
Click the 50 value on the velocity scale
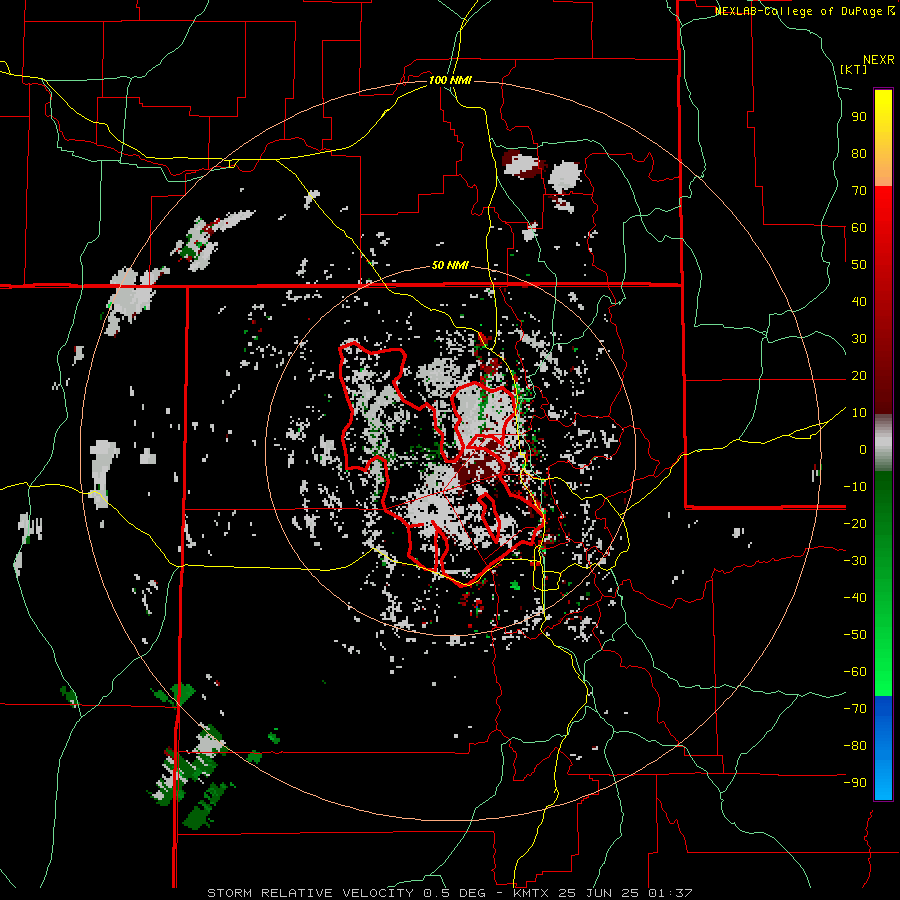859,265
